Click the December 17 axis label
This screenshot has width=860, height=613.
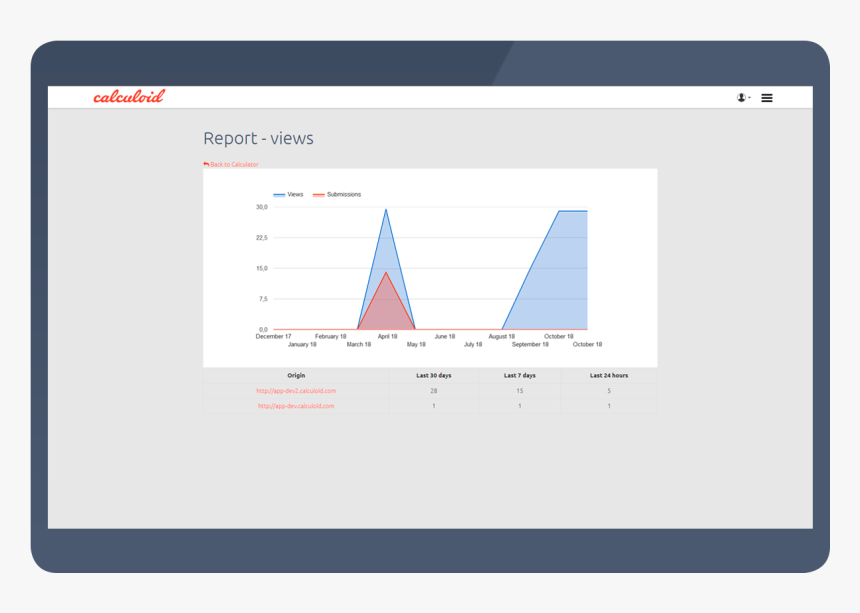coord(273,337)
